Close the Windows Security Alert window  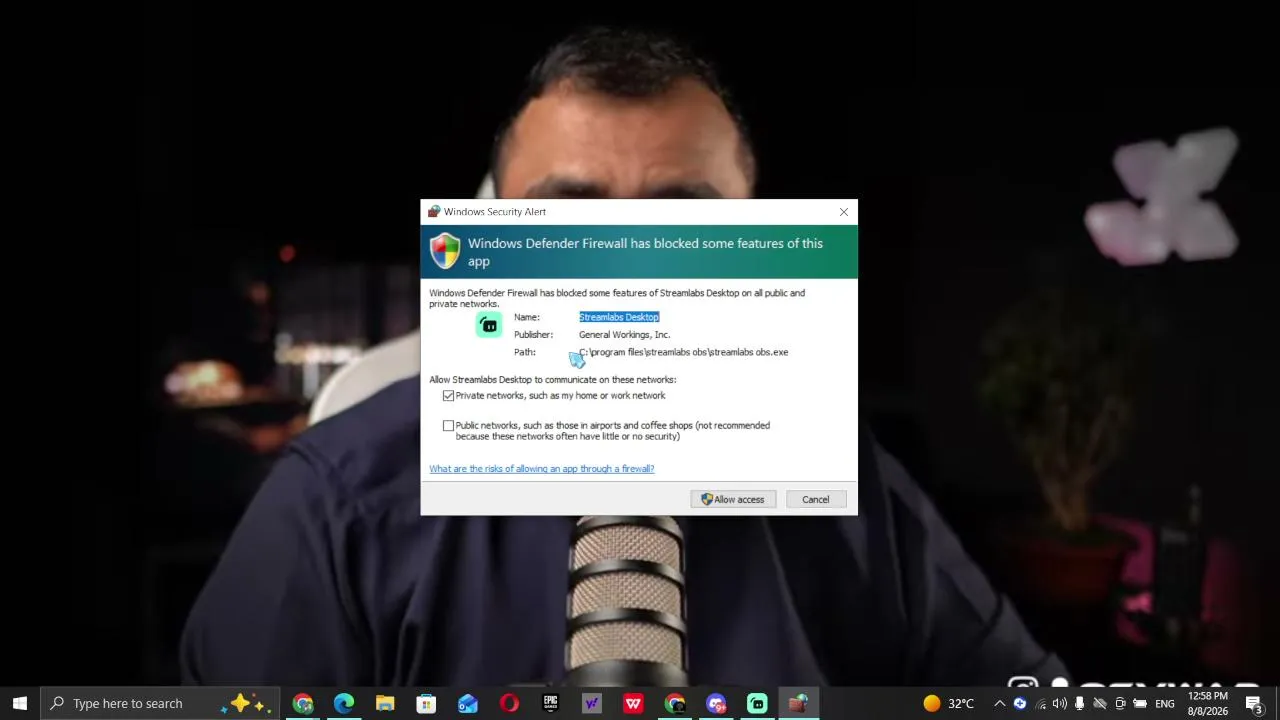[844, 212]
